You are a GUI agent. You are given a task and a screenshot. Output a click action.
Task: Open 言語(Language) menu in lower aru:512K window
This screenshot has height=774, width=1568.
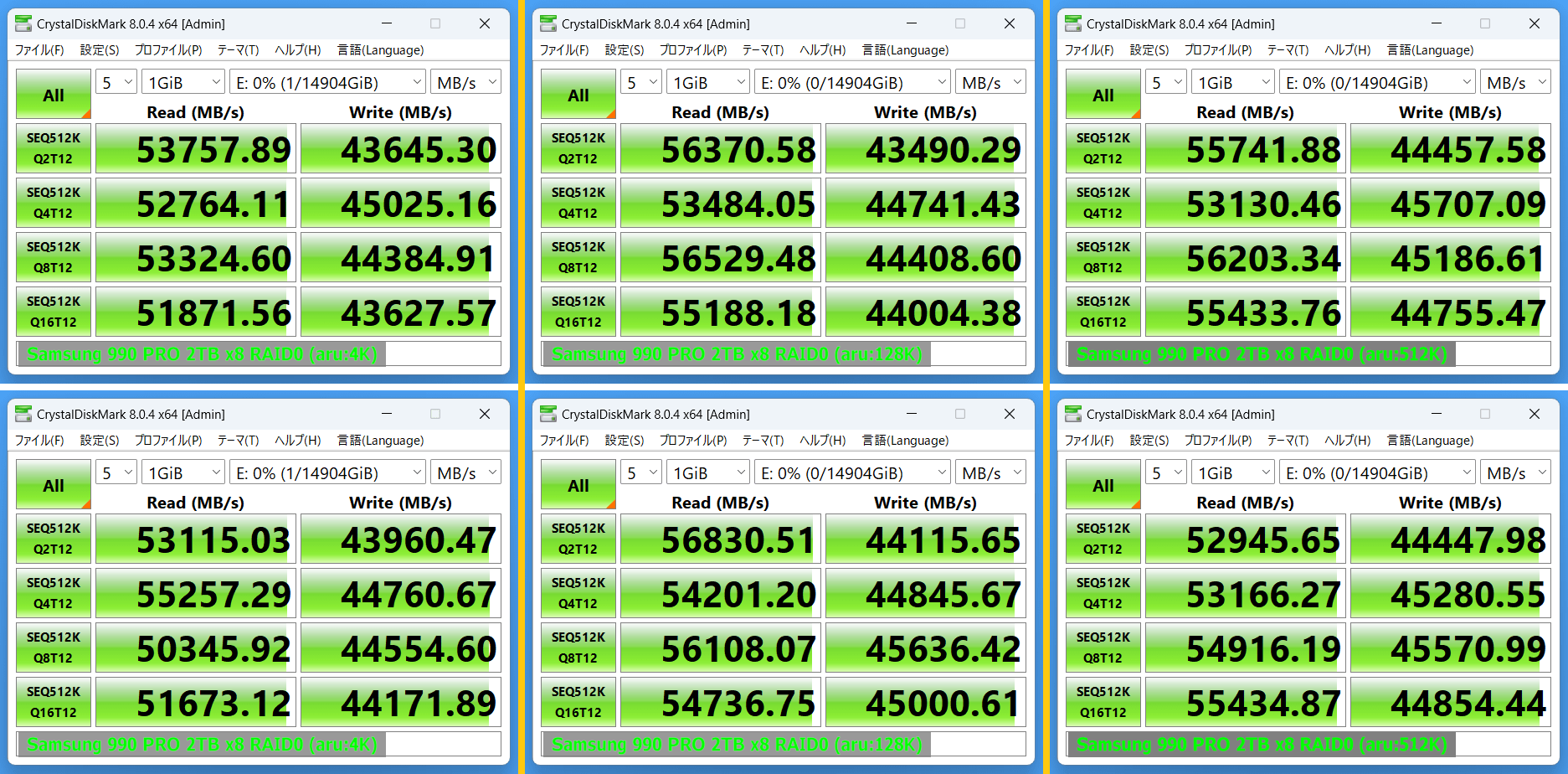coord(1430,441)
